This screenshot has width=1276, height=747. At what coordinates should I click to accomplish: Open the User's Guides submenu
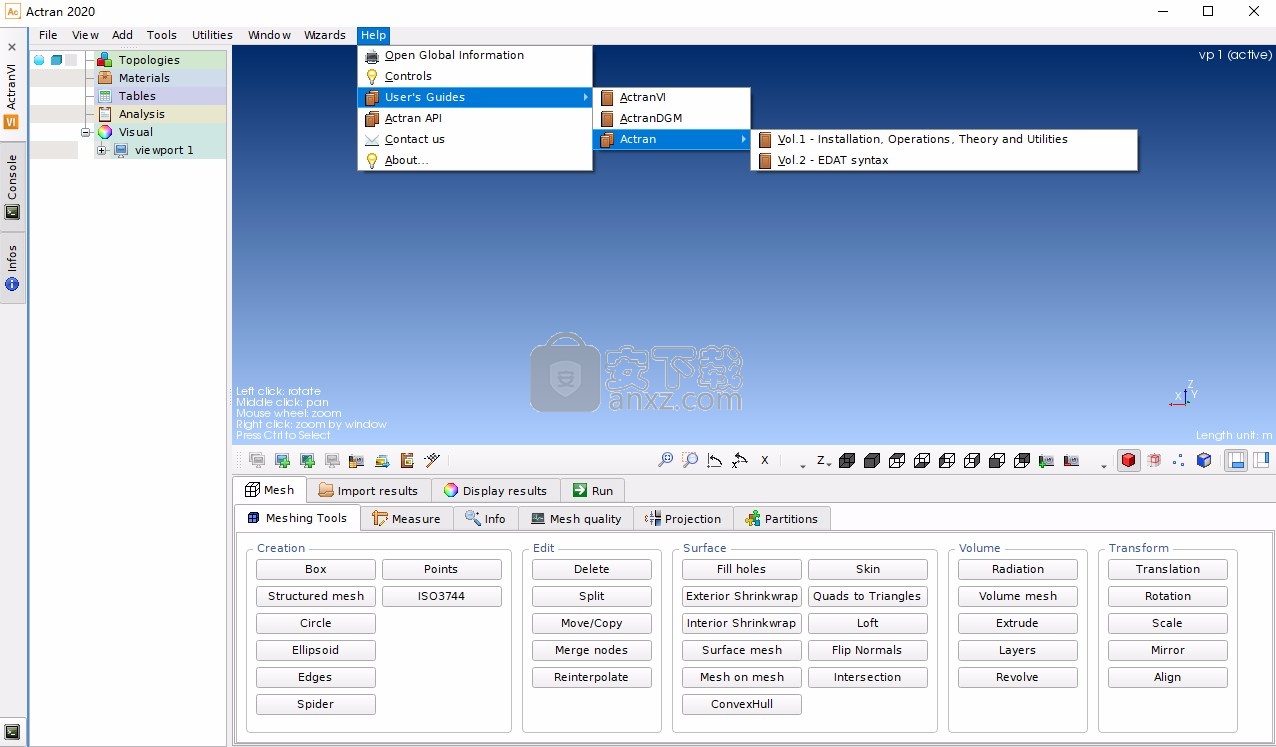475,97
